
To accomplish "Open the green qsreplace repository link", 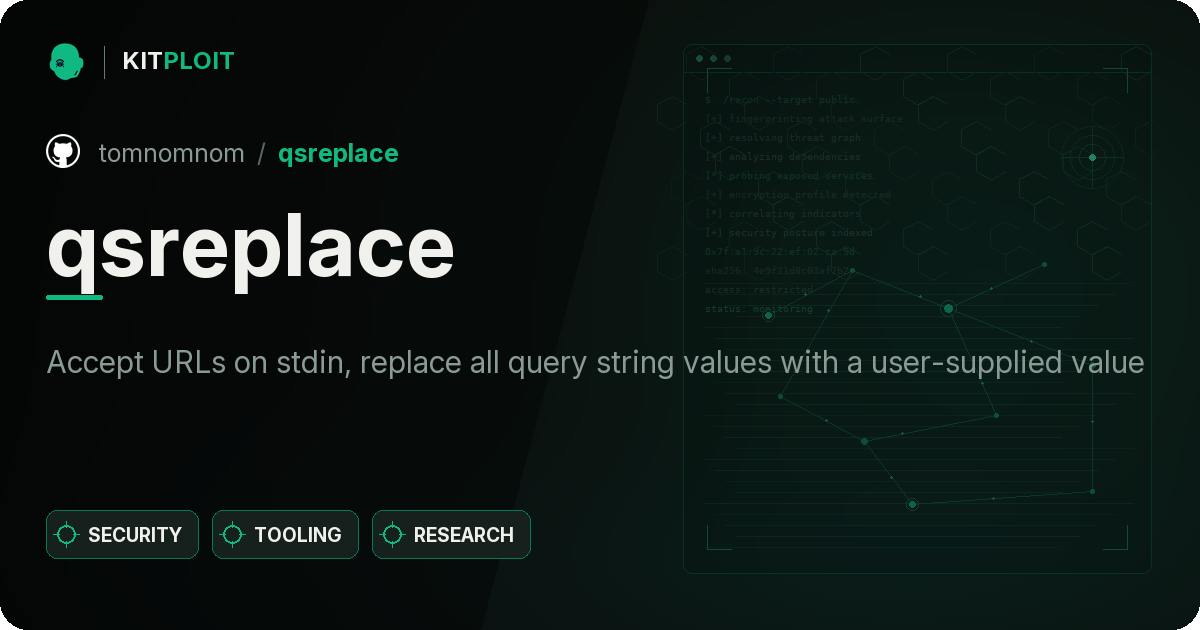I will pyautogui.click(x=338, y=153).
